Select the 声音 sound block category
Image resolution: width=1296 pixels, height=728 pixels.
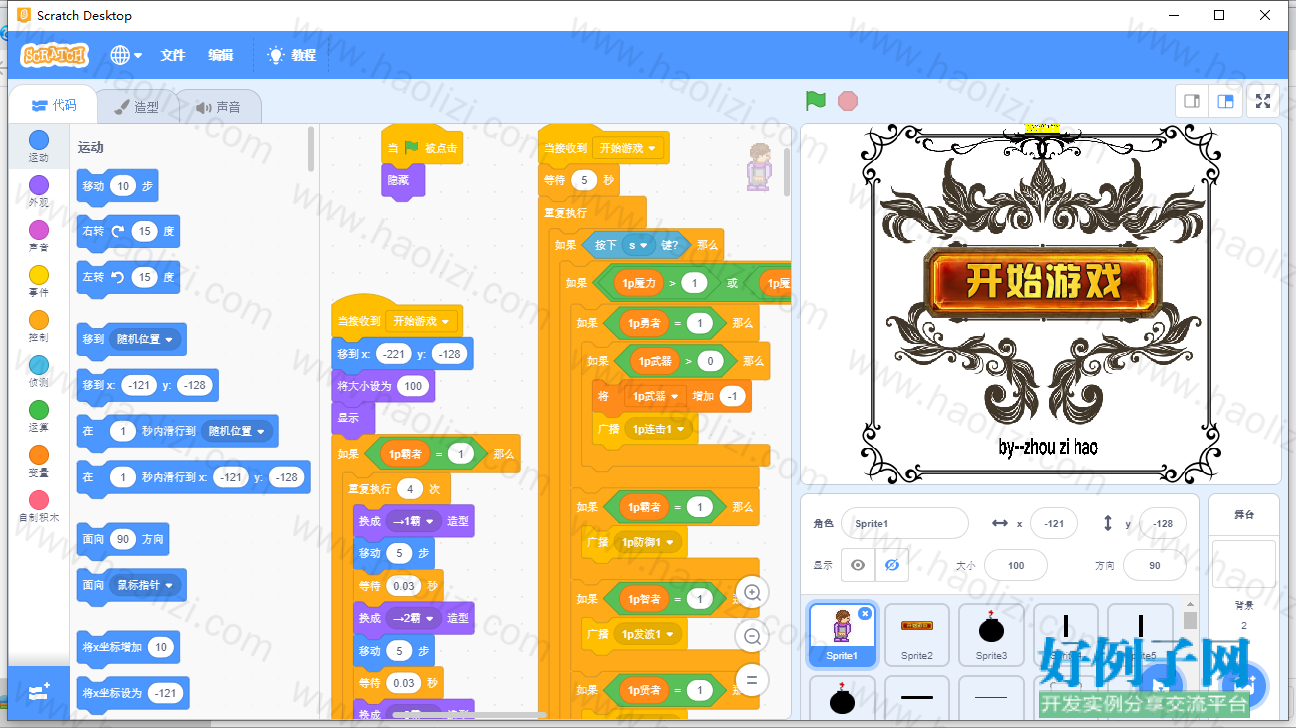[x=38, y=236]
